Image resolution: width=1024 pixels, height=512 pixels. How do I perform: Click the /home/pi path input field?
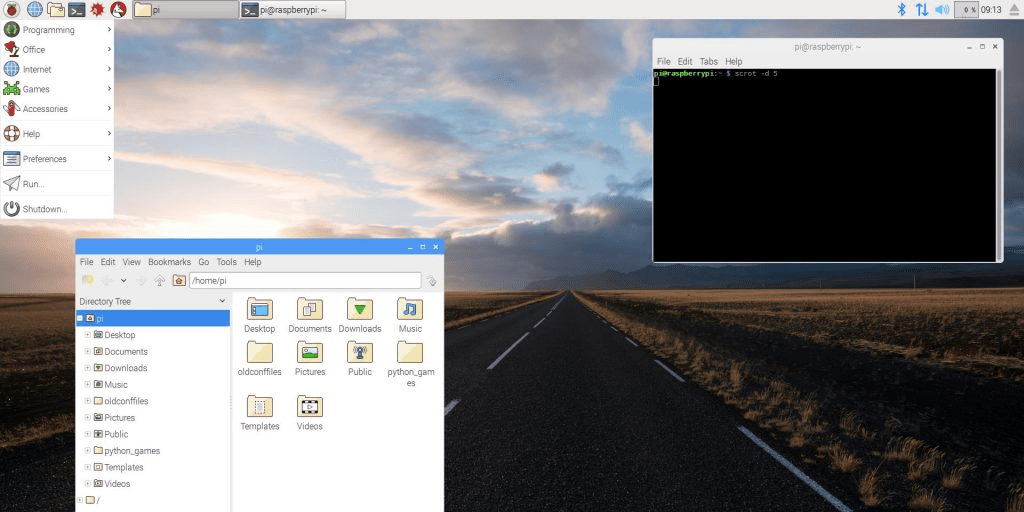coord(305,281)
